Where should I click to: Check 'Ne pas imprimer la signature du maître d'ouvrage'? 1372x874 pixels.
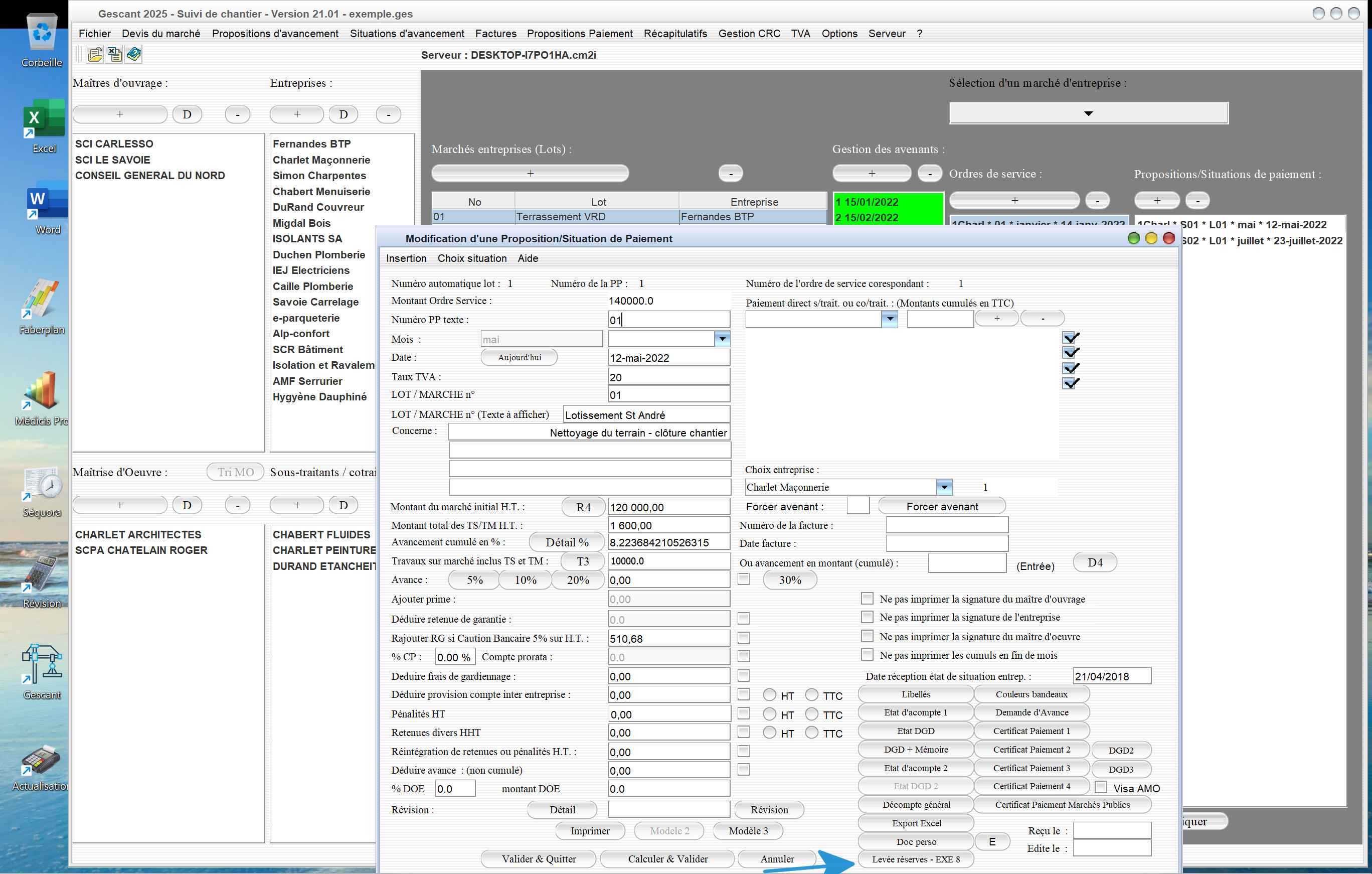tap(867, 599)
